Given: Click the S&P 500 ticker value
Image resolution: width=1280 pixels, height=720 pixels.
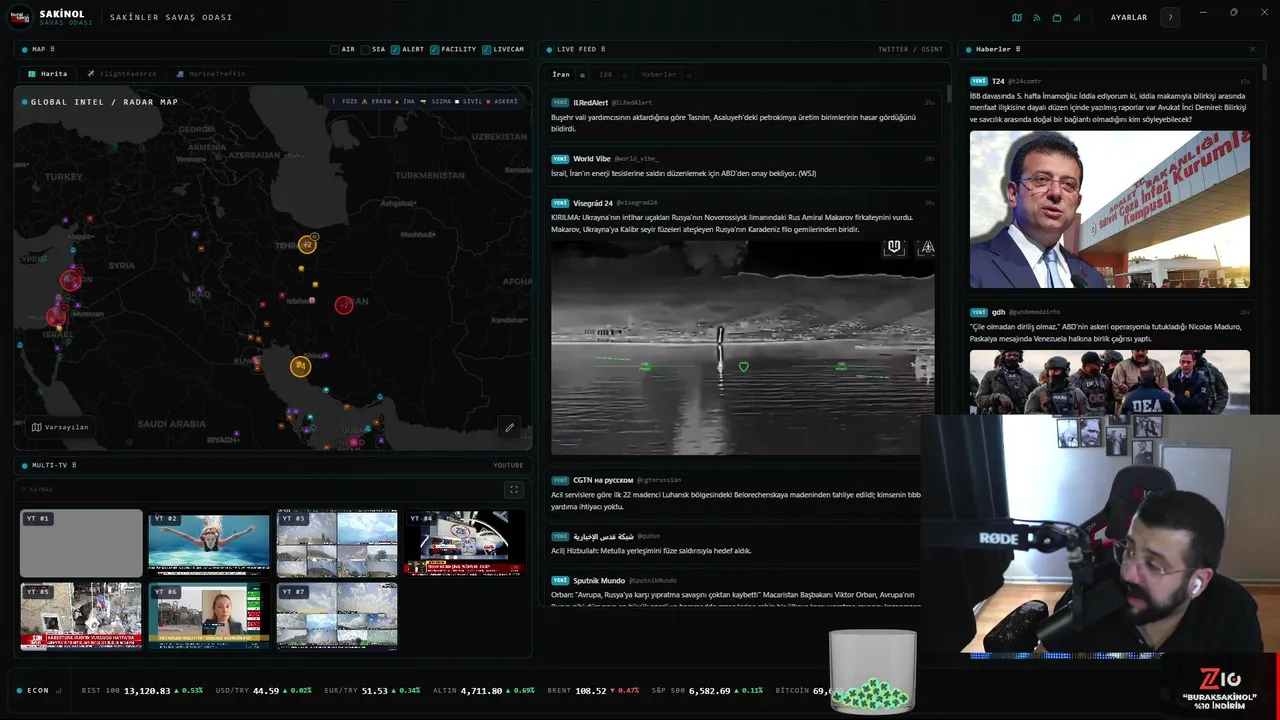Looking at the screenshot, I should tap(709, 691).
